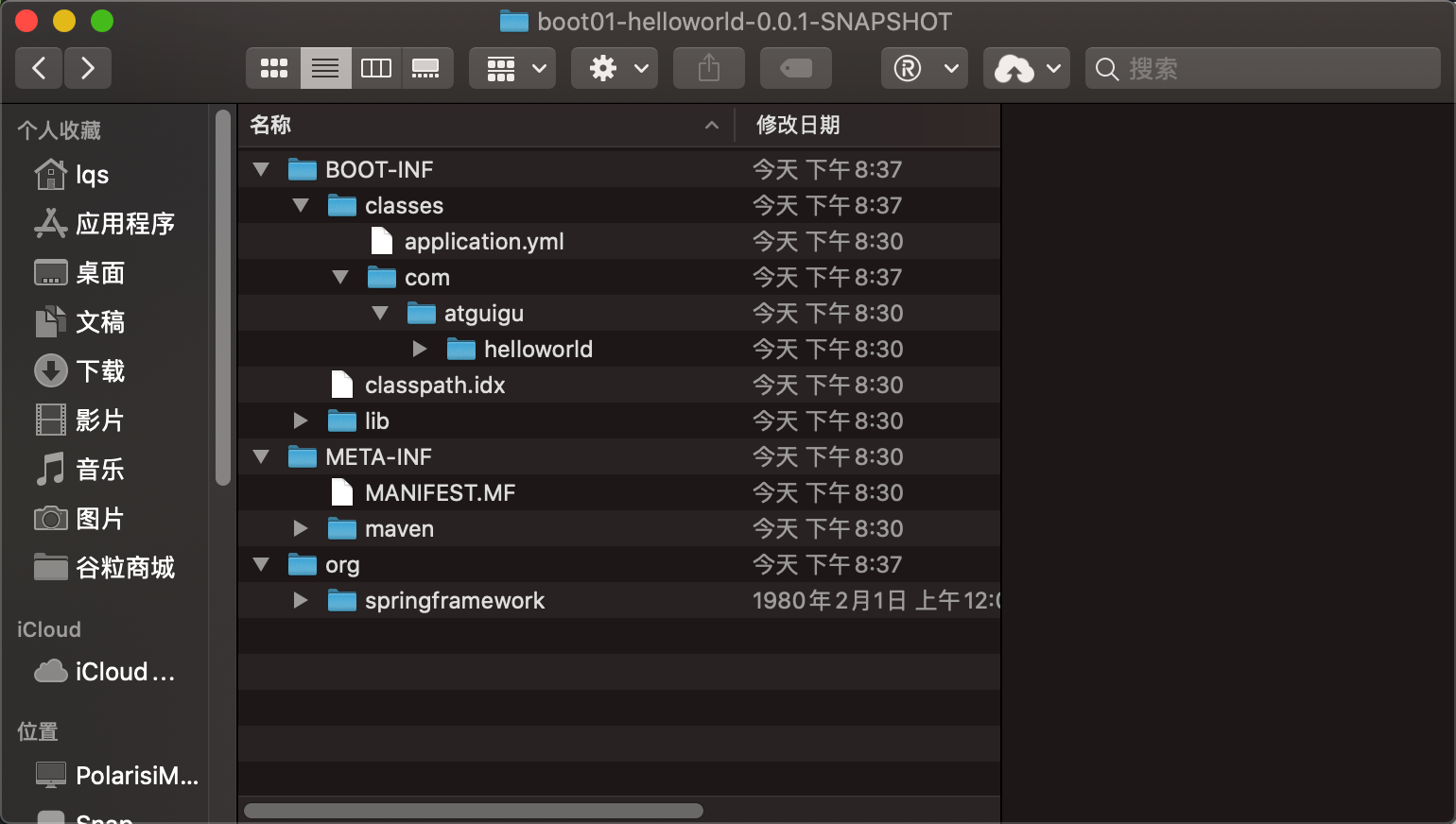Open the cloud upload toolbar dropdown
Viewport: 1456px width, 824px height.
pyautogui.click(x=1027, y=68)
